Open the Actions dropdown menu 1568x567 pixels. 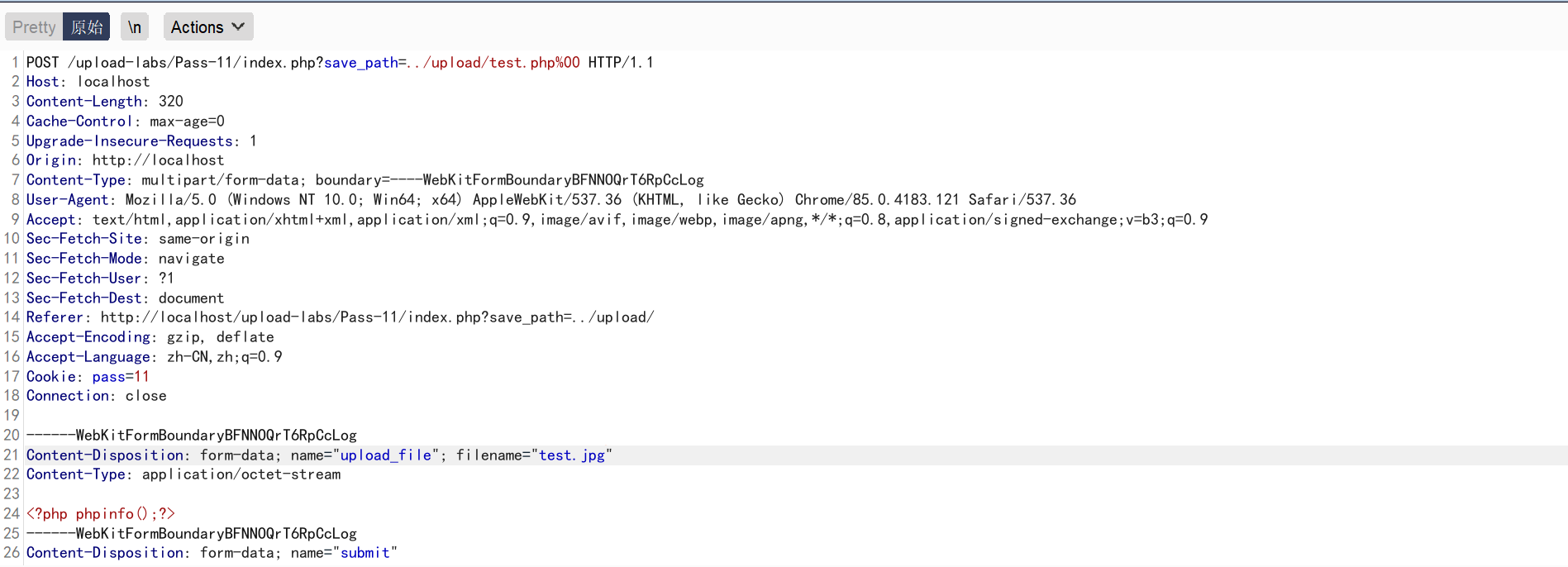pos(208,27)
